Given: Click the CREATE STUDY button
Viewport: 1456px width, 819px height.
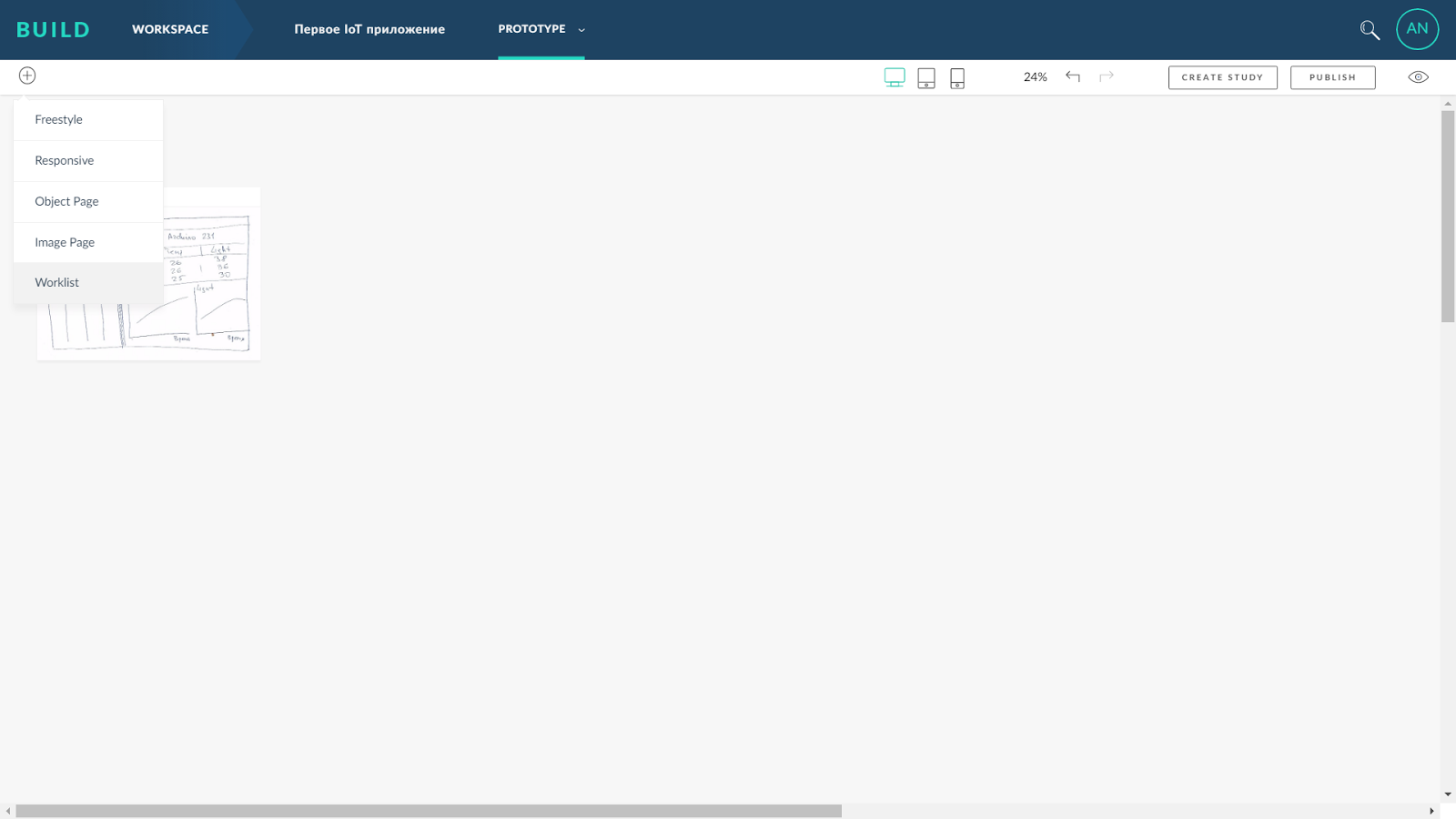Looking at the screenshot, I should click(1222, 77).
